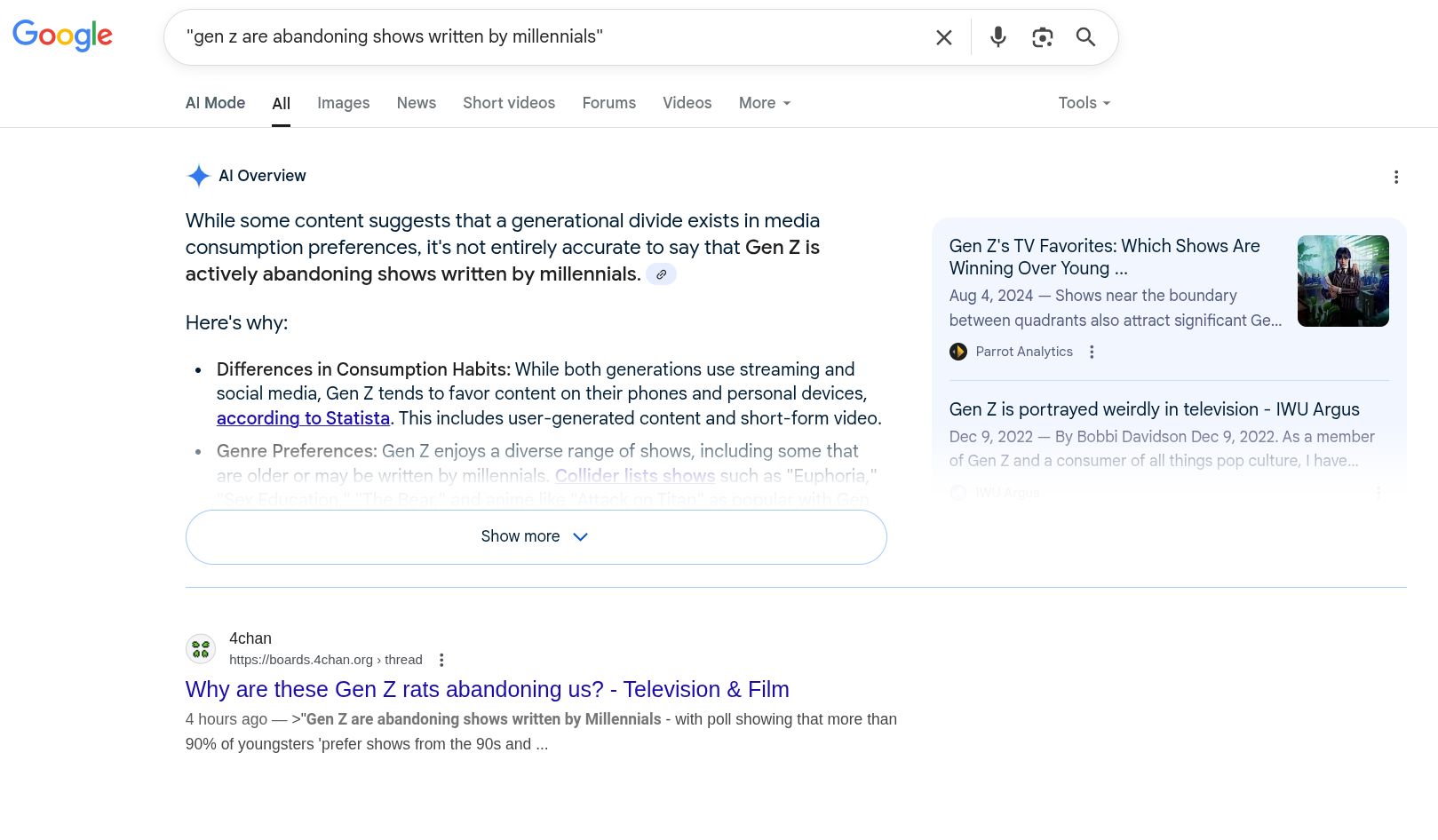This screenshot has height=840, width=1438.
Task: Open 'Collider lists shows' link
Action: coord(634,476)
